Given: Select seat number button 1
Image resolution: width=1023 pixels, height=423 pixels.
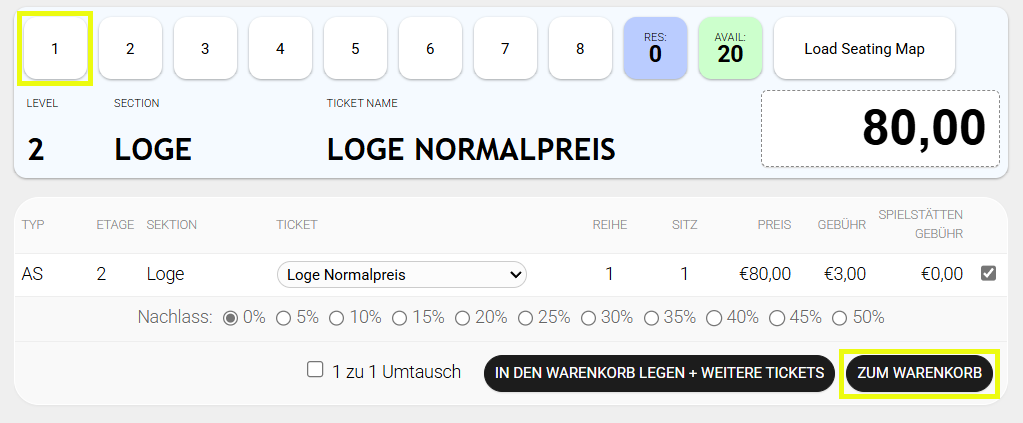Looking at the screenshot, I should tap(55, 48).
